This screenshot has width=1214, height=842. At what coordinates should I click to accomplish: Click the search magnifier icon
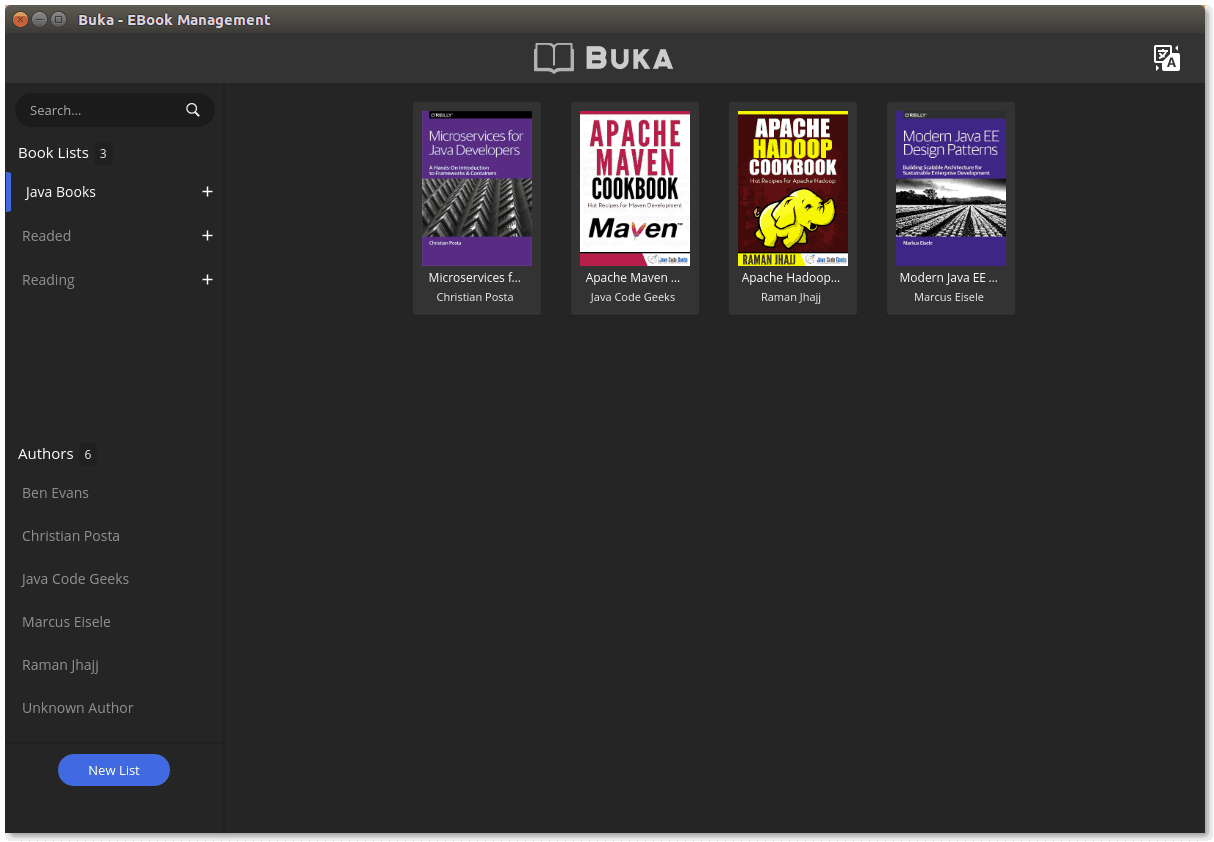coord(193,110)
